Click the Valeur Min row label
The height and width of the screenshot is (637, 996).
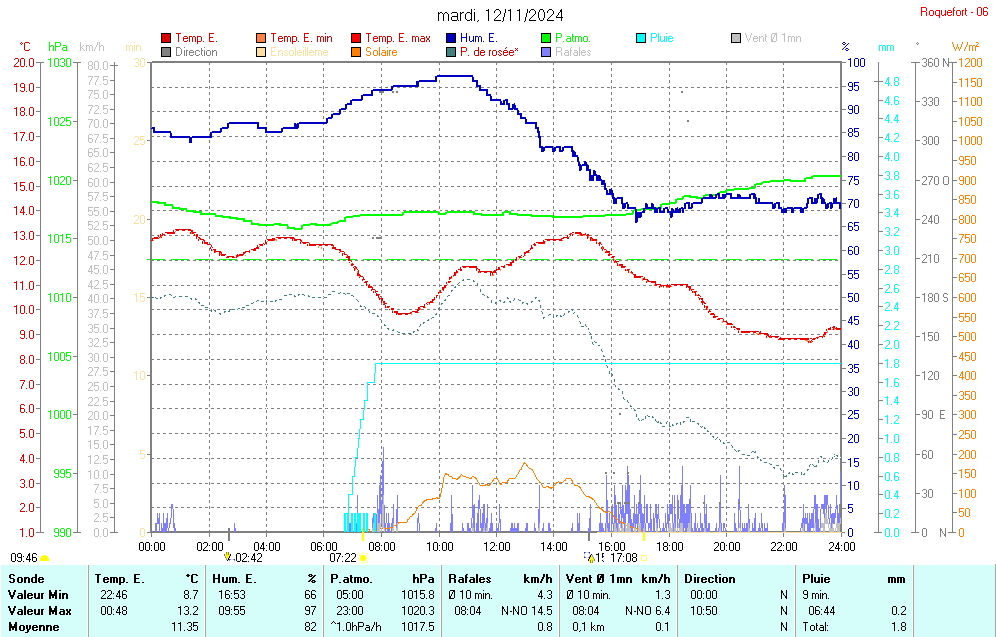(x=38, y=595)
